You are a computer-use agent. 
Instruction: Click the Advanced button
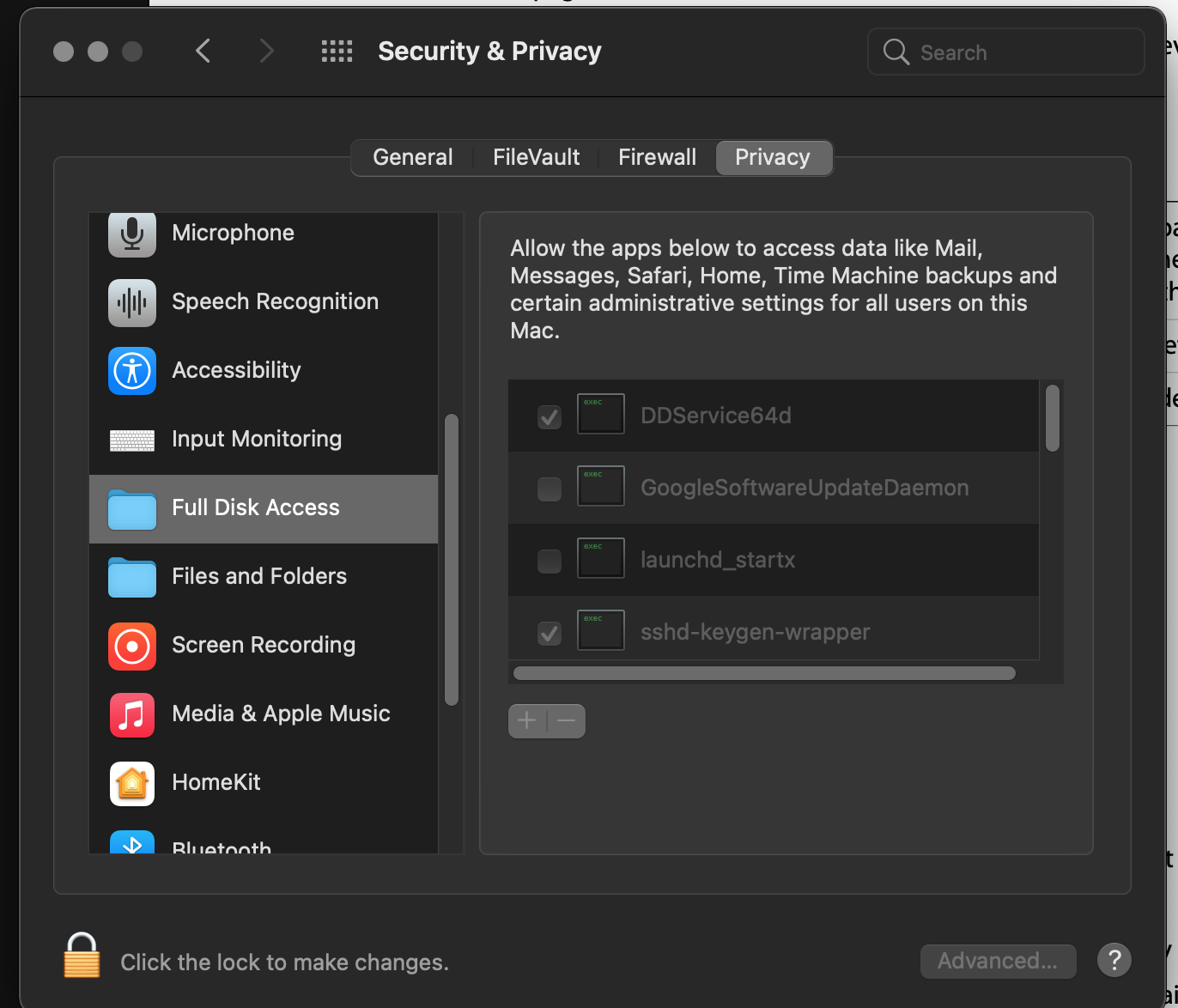click(x=998, y=961)
